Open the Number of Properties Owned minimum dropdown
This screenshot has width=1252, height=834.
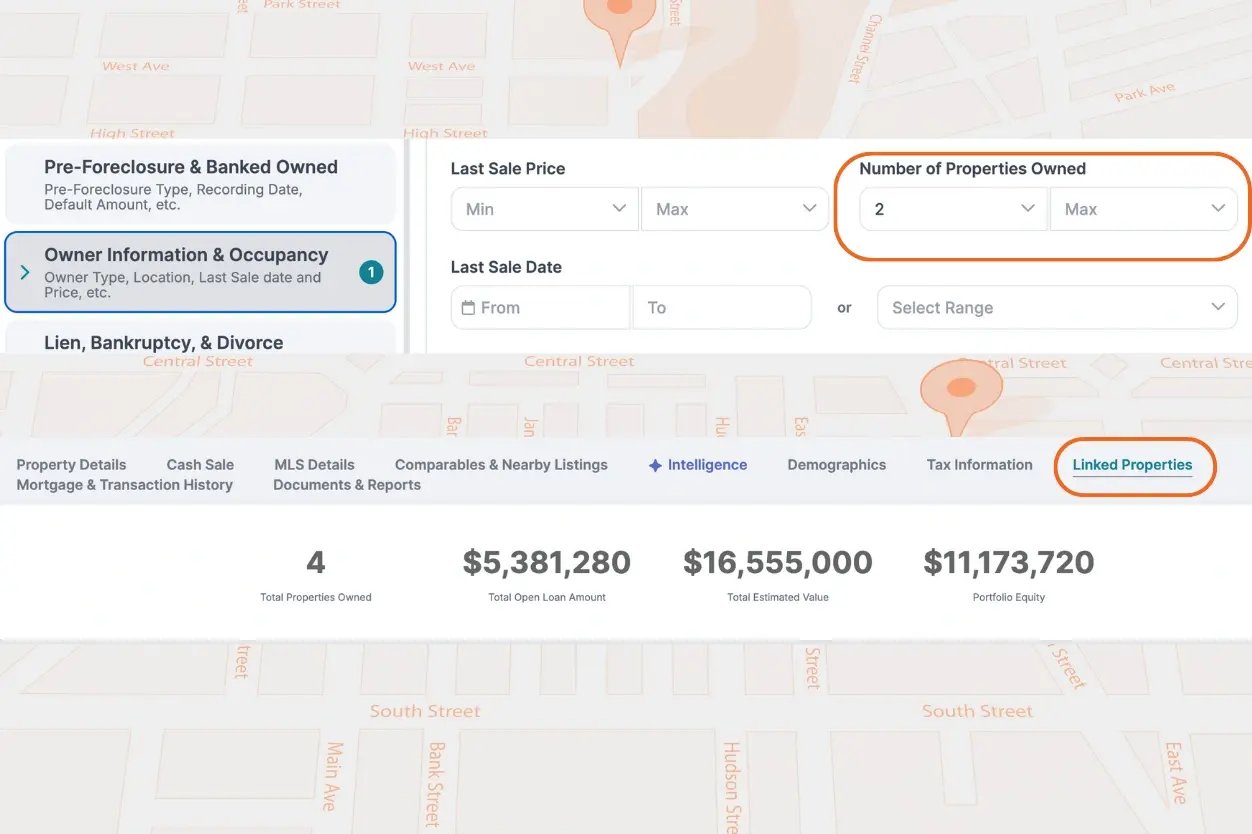click(x=952, y=208)
